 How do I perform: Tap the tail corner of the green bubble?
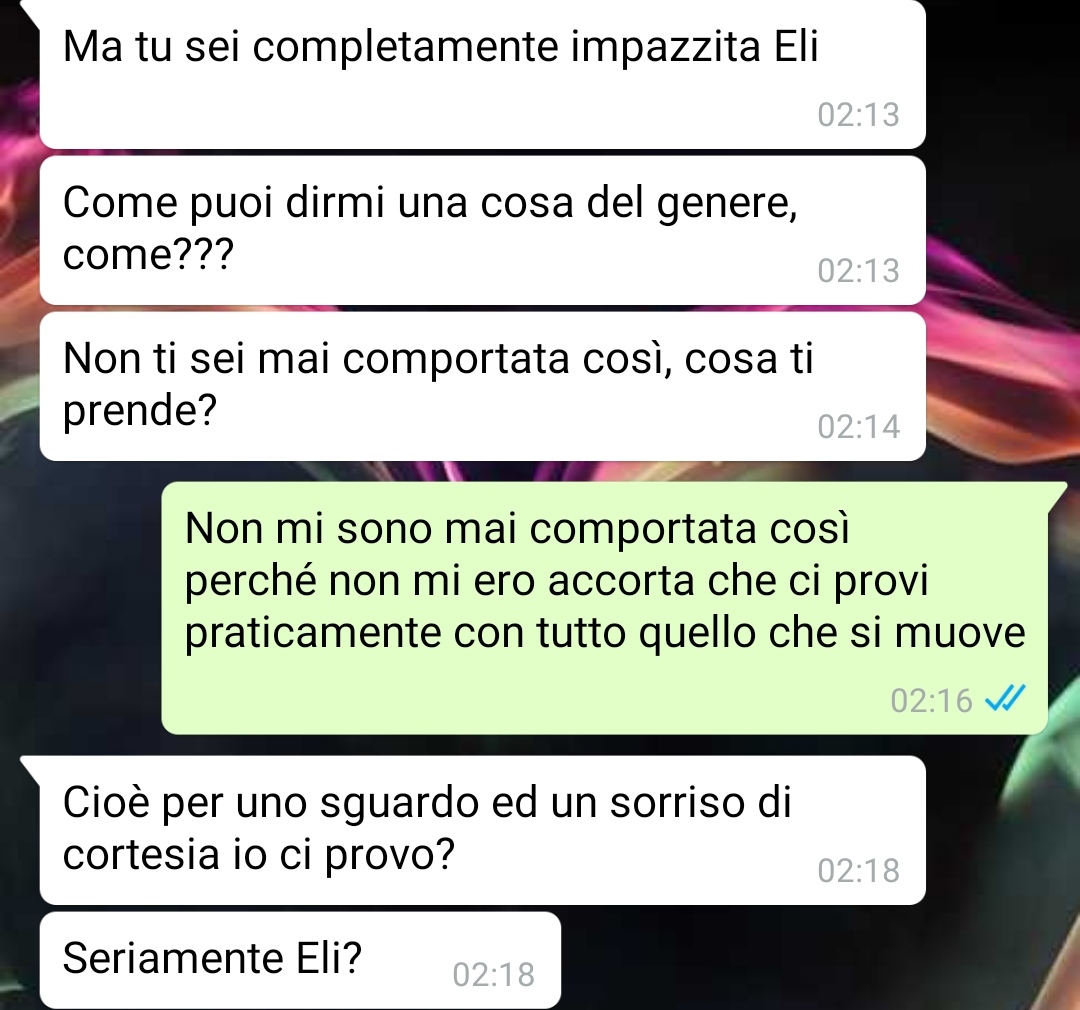tap(1057, 494)
